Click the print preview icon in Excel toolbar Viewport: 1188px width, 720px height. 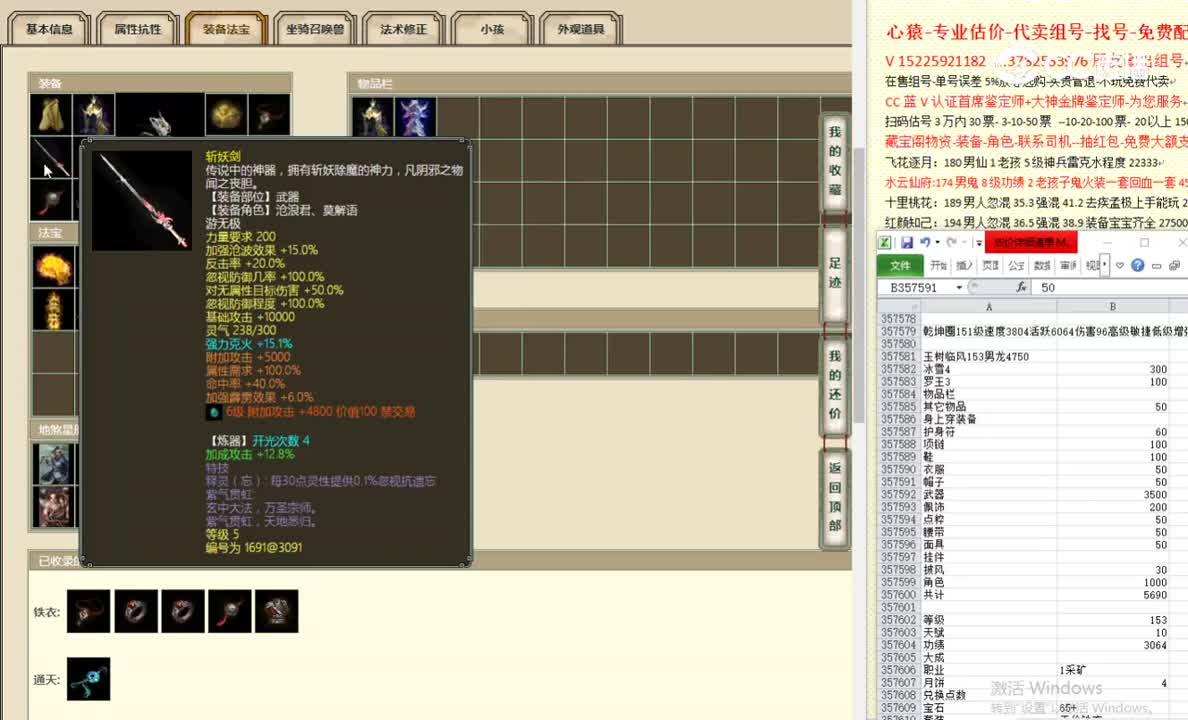(1173, 266)
